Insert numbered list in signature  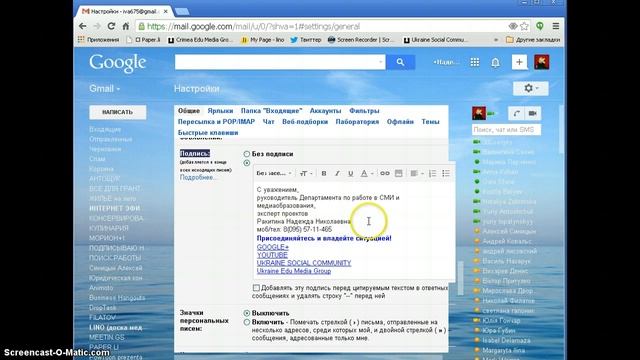coord(432,173)
